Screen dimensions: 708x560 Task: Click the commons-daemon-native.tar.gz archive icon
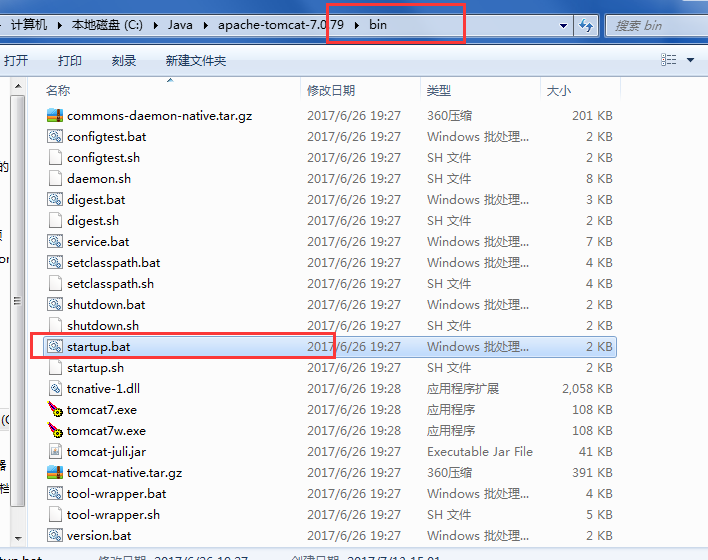coord(55,116)
